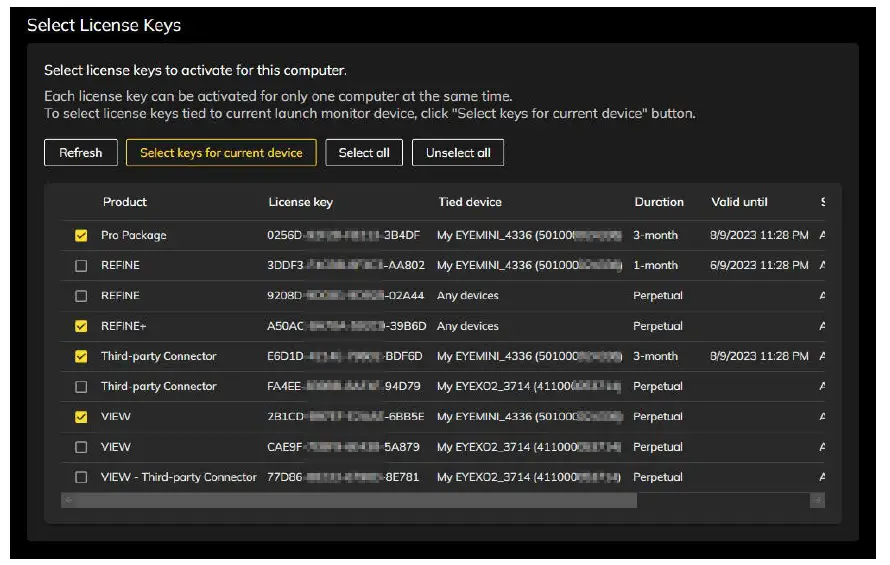Click the Select all button
890x565 pixels.
point(364,153)
